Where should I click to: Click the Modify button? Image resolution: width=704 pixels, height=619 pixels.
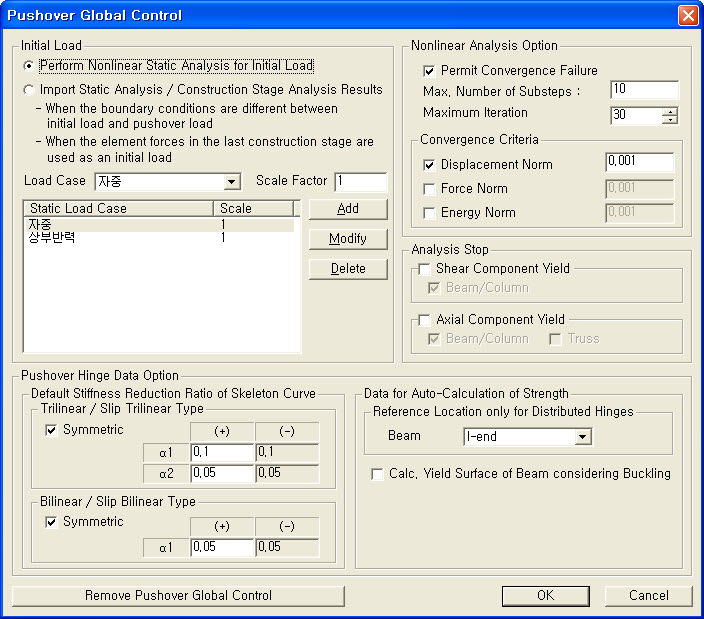[348, 239]
